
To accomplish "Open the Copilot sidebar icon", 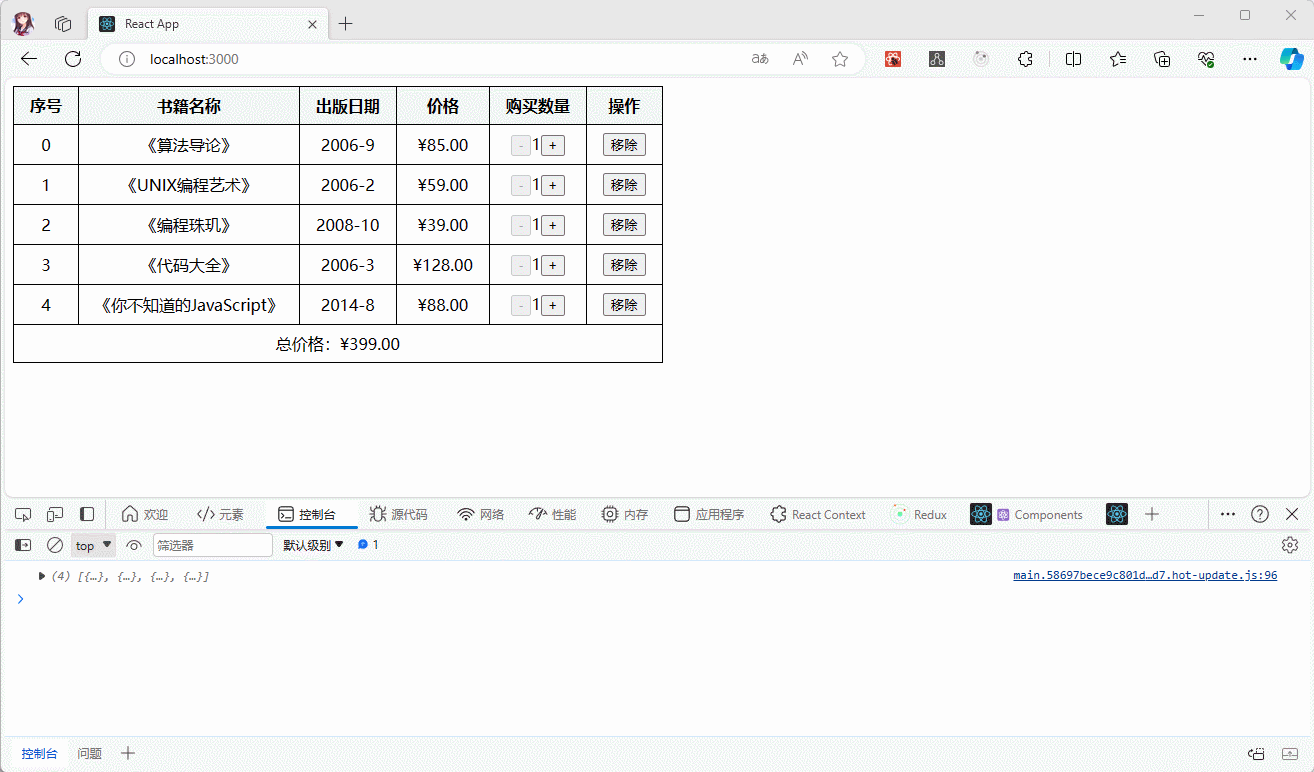I will [1291, 59].
